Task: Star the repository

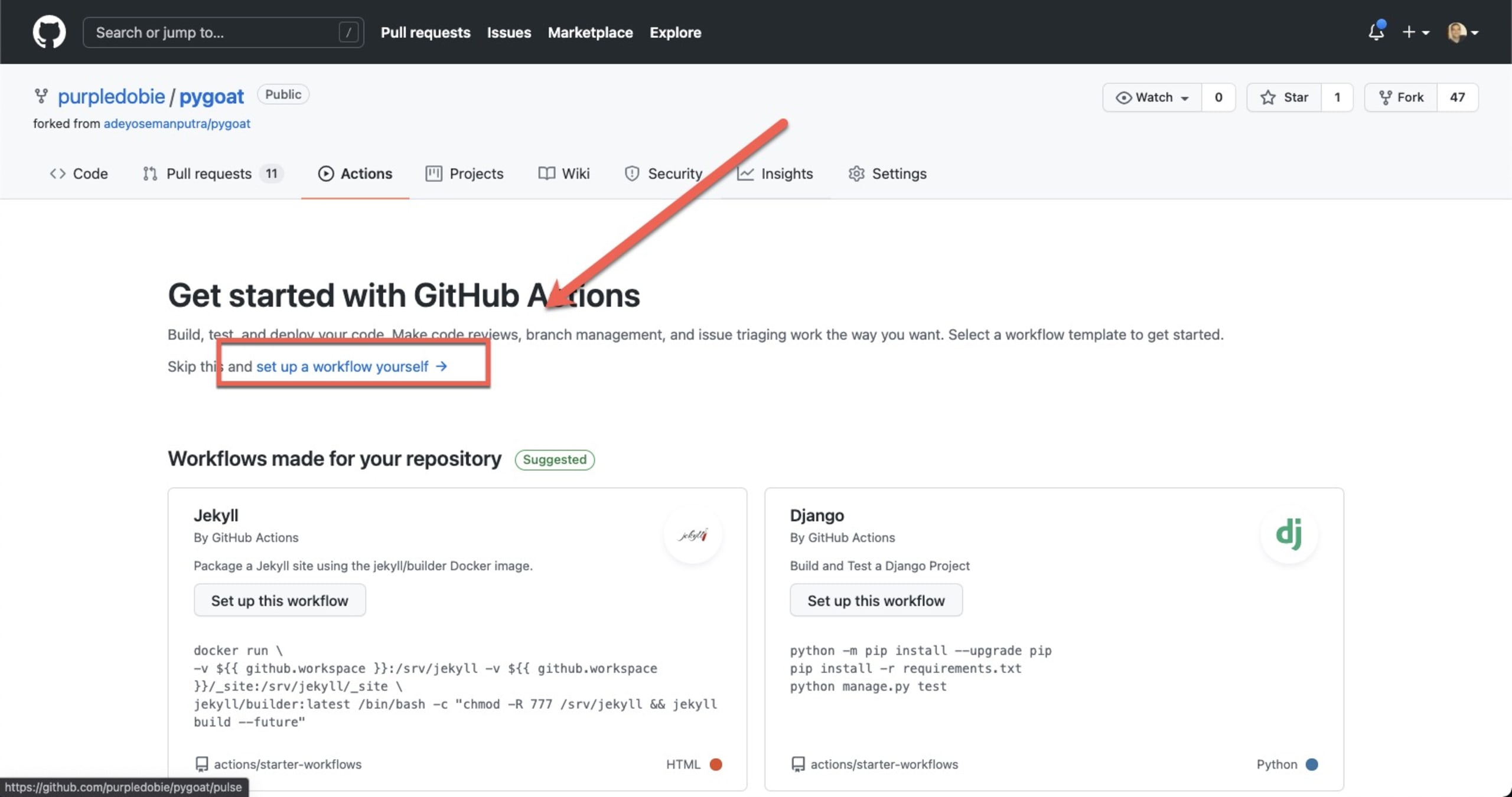Action: (1283, 97)
